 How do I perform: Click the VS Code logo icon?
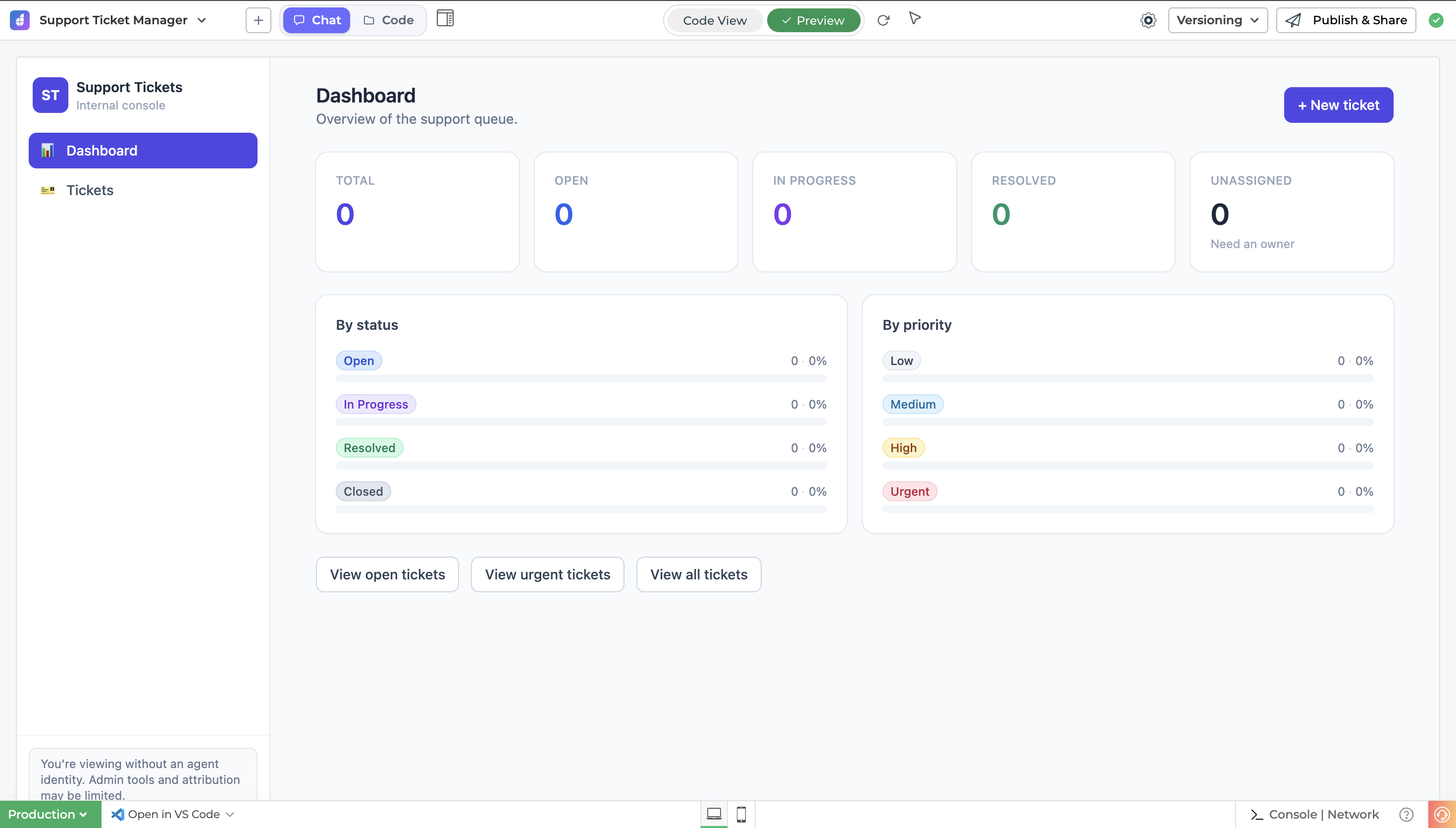118,815
